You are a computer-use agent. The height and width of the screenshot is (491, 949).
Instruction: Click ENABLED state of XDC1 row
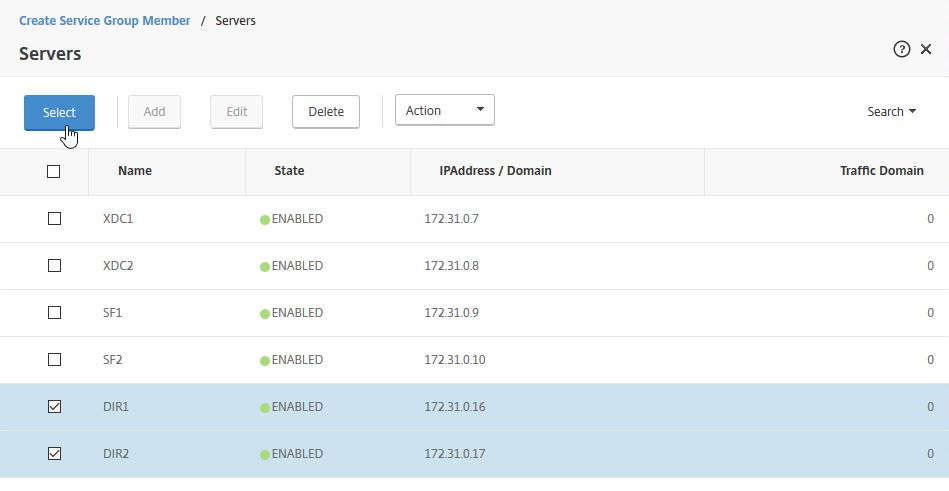pyautogui.click(x=297, y=219)
